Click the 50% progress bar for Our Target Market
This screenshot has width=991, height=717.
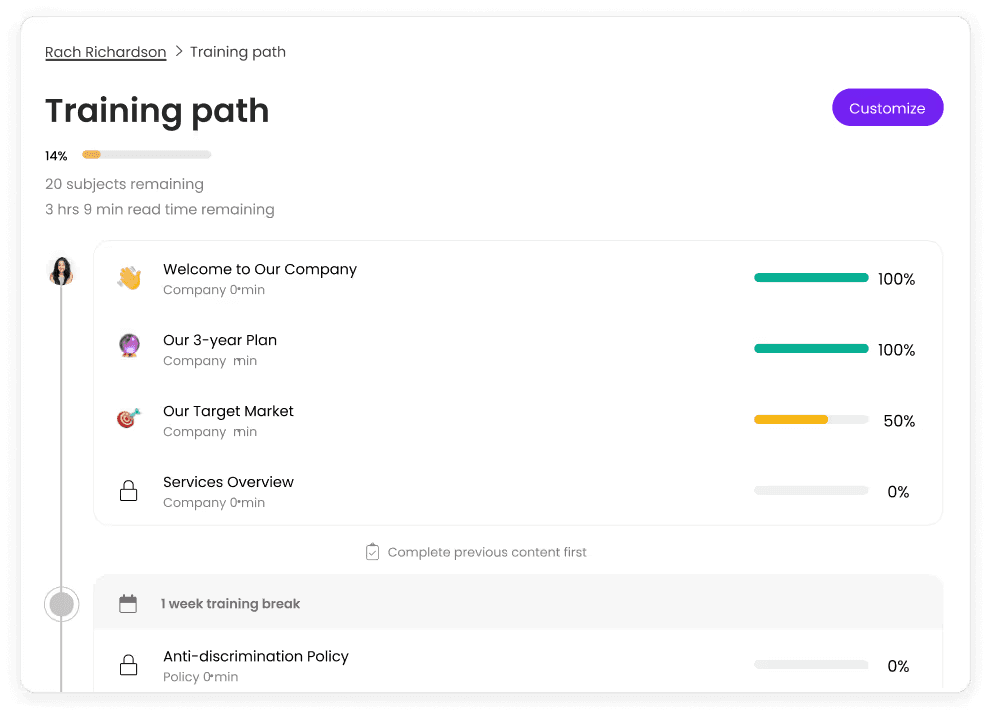(x=811, y=419)
